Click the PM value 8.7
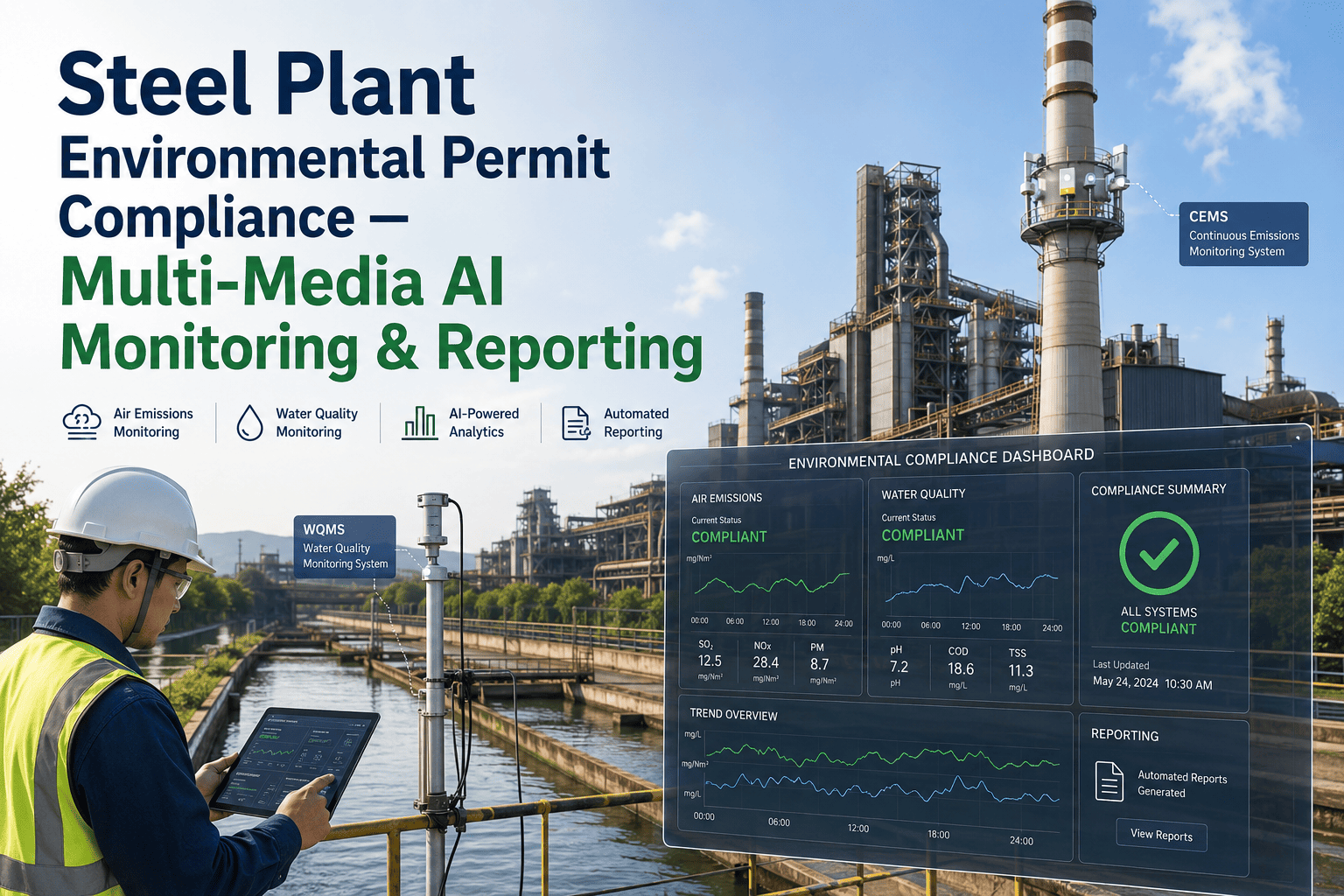Image resolution: width=1344 pixels, height=896 pixels. (x=819, y=664)
